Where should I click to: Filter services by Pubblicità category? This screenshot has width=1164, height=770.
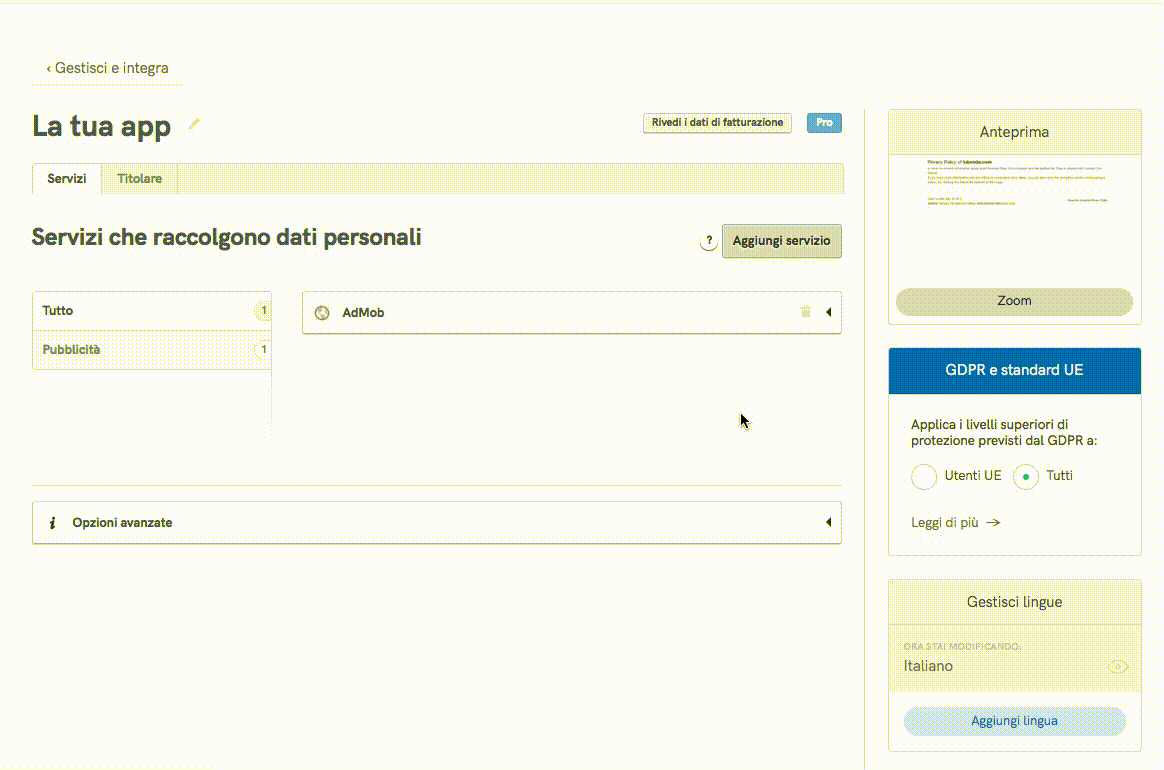(x=71, y=349)
